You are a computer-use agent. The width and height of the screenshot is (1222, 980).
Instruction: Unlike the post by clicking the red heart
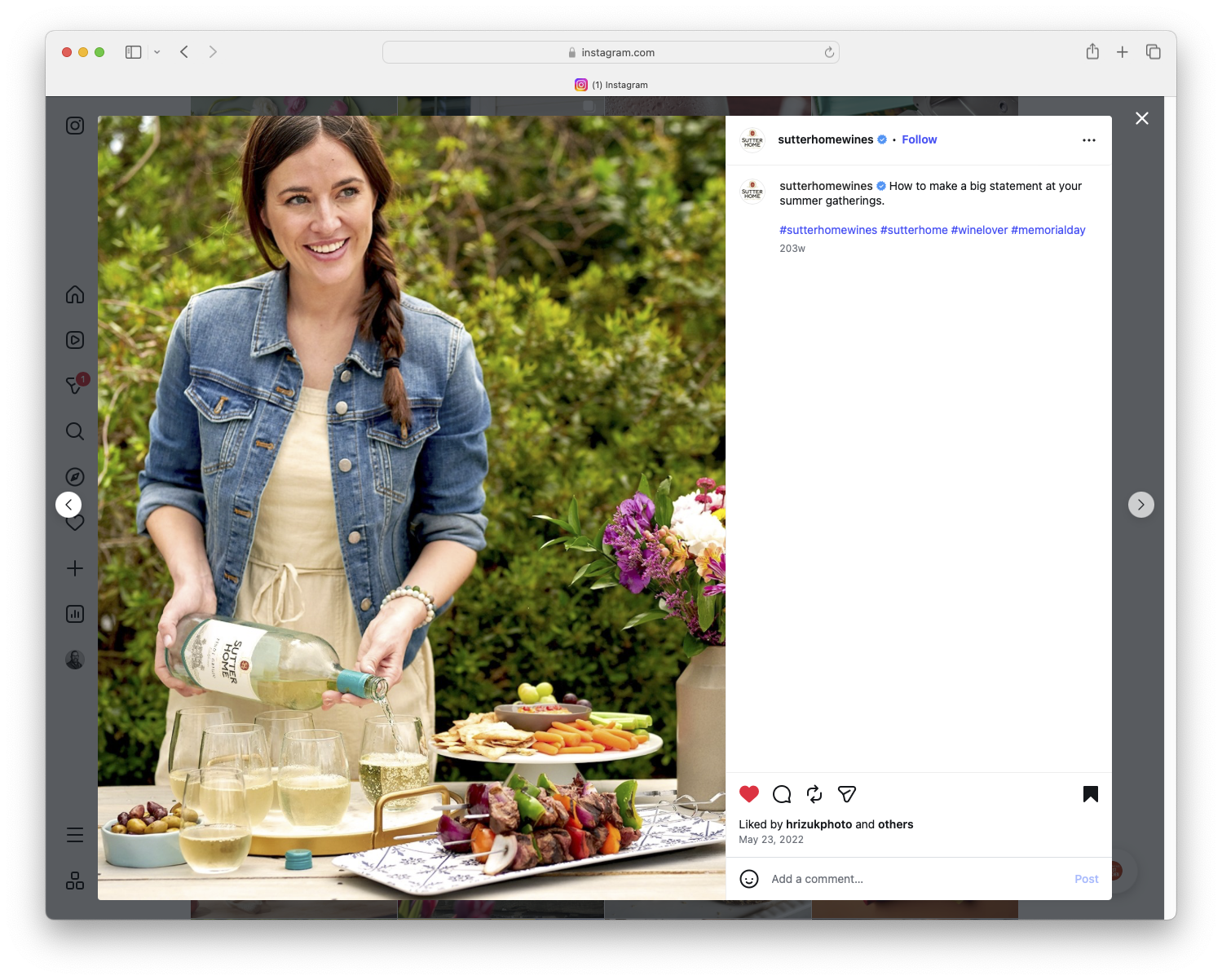748,794
